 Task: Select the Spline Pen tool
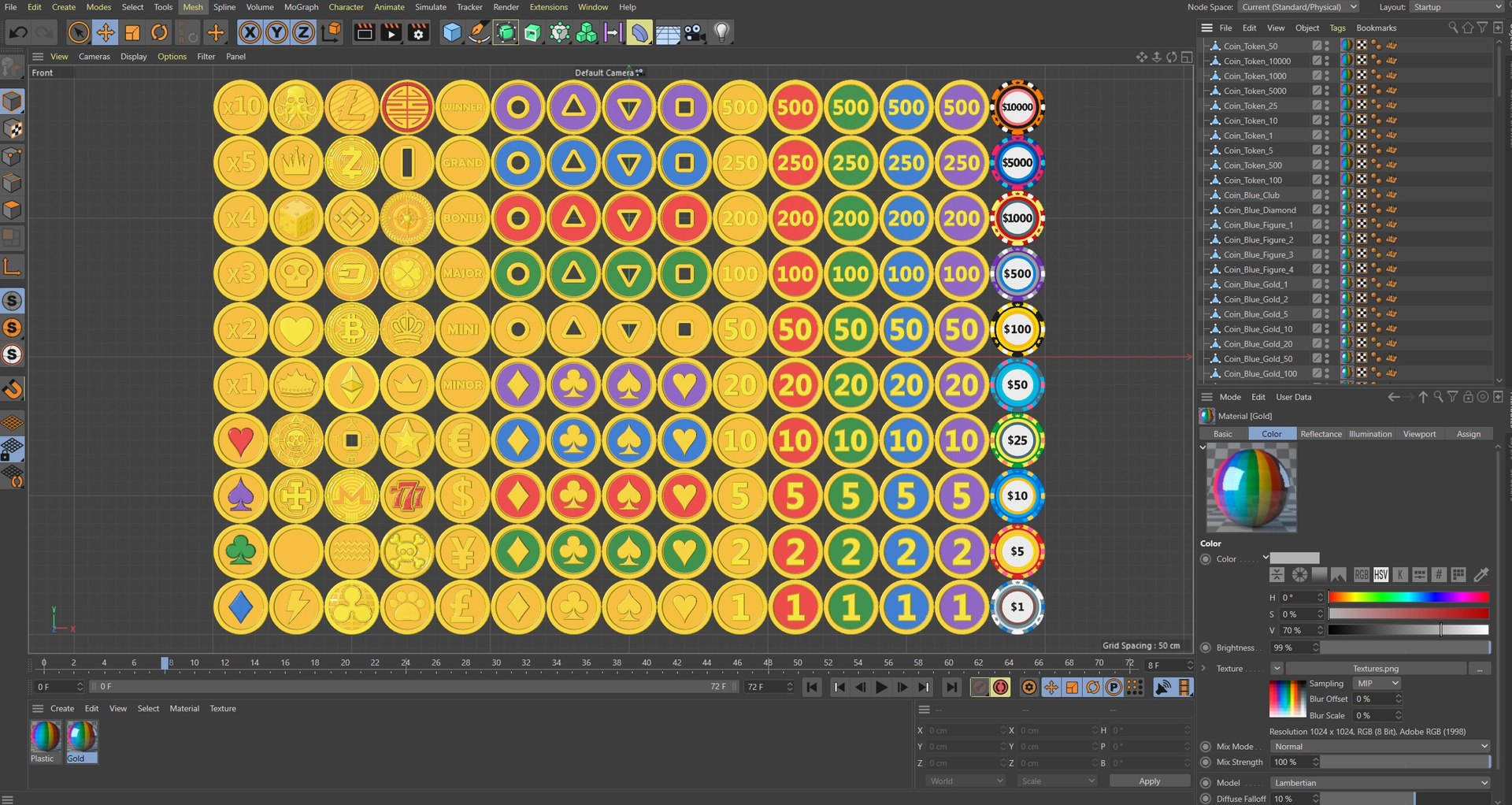[479, 32]
